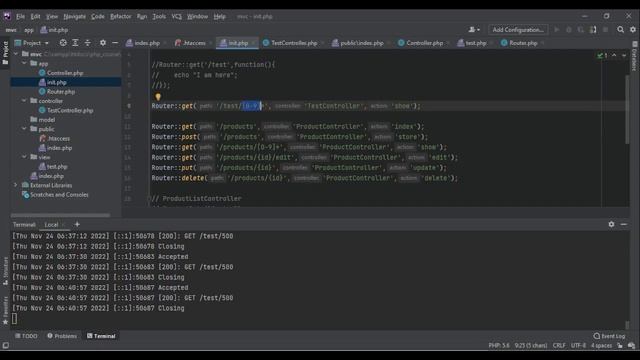
Task: Click 4 spaces indent status
Action: tap(601, 345)
